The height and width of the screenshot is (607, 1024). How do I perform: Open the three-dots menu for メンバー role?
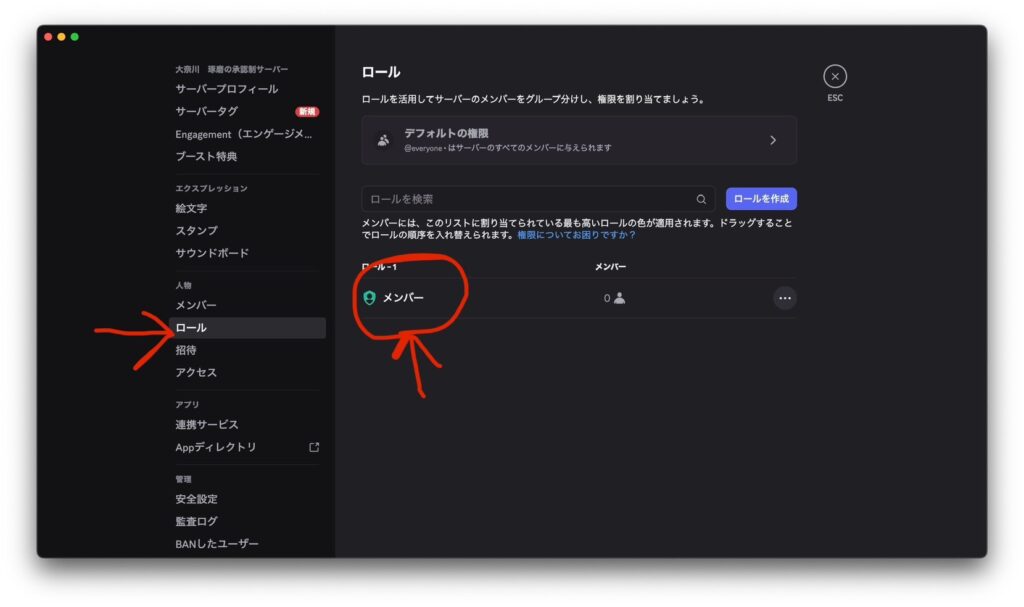click(784, 298)
